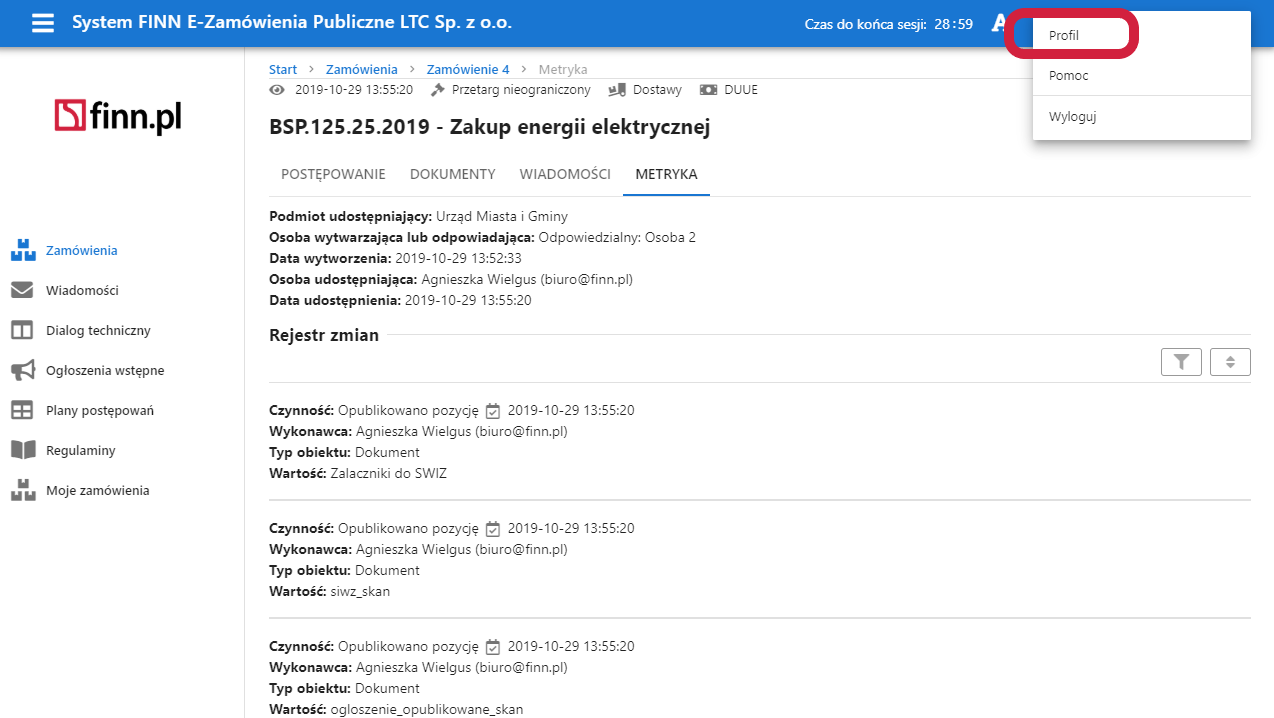Click the money icon next to DUUE
The image size is (1274, 718).
(708, 90)
